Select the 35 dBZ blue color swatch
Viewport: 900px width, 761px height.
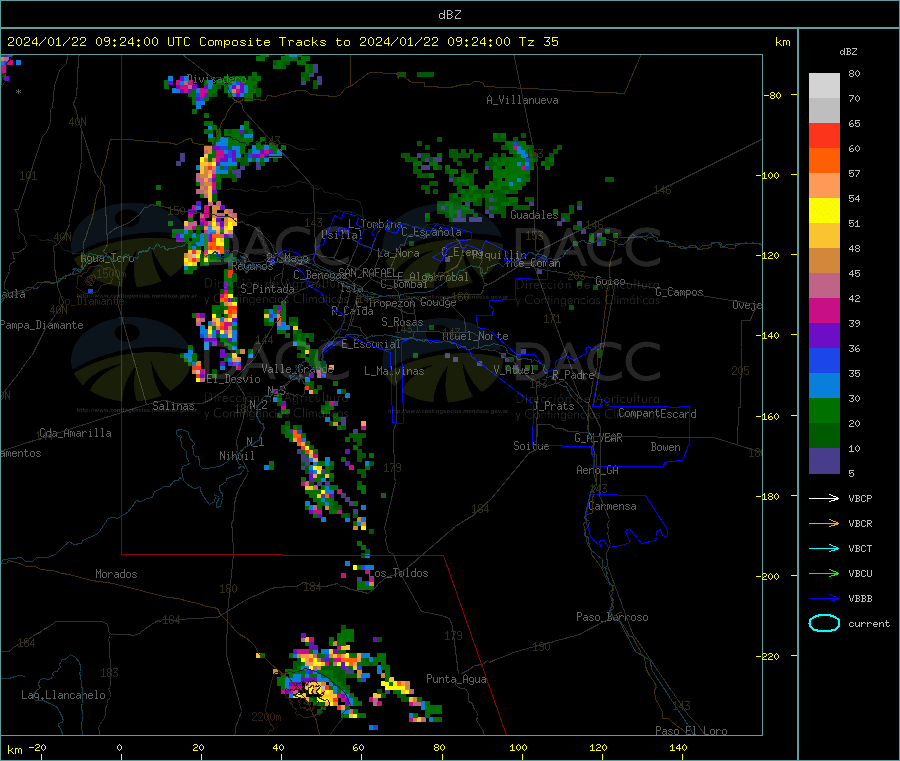824,386
